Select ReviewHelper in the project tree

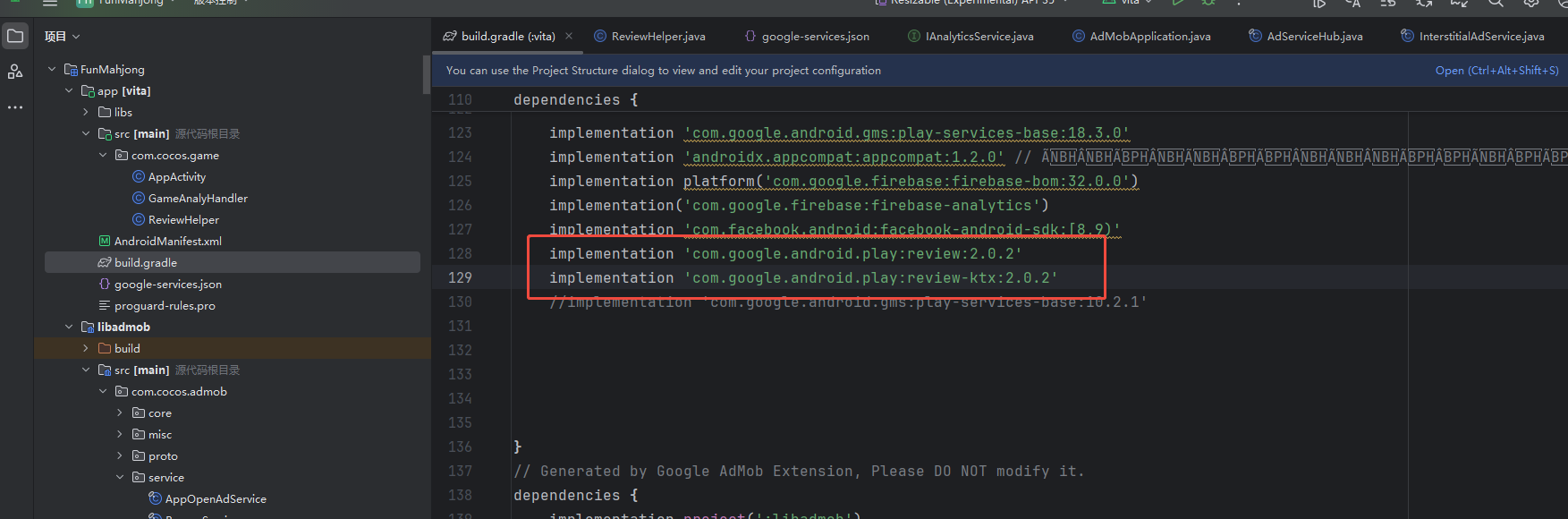click(x=175, y=219)
